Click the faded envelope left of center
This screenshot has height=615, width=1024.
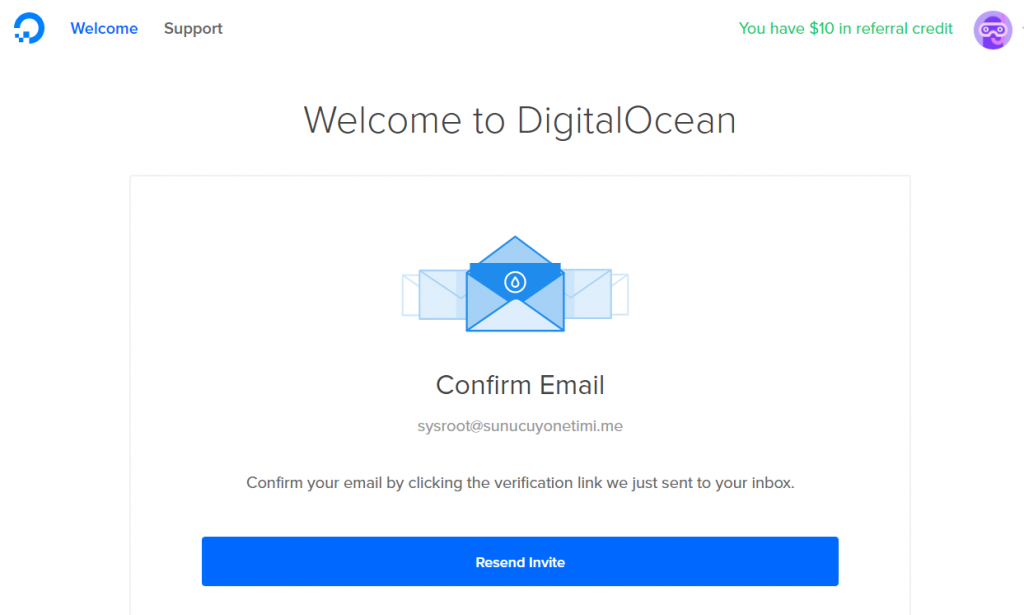[x=442, y=294]
